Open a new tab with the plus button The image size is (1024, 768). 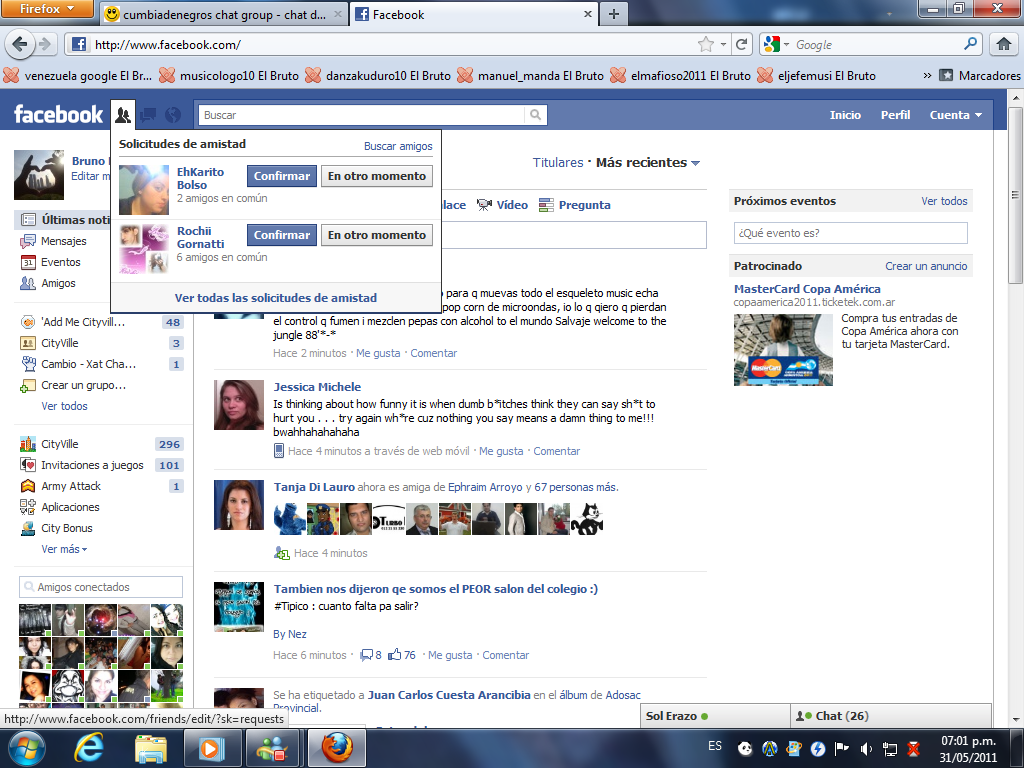pos(614,14)
